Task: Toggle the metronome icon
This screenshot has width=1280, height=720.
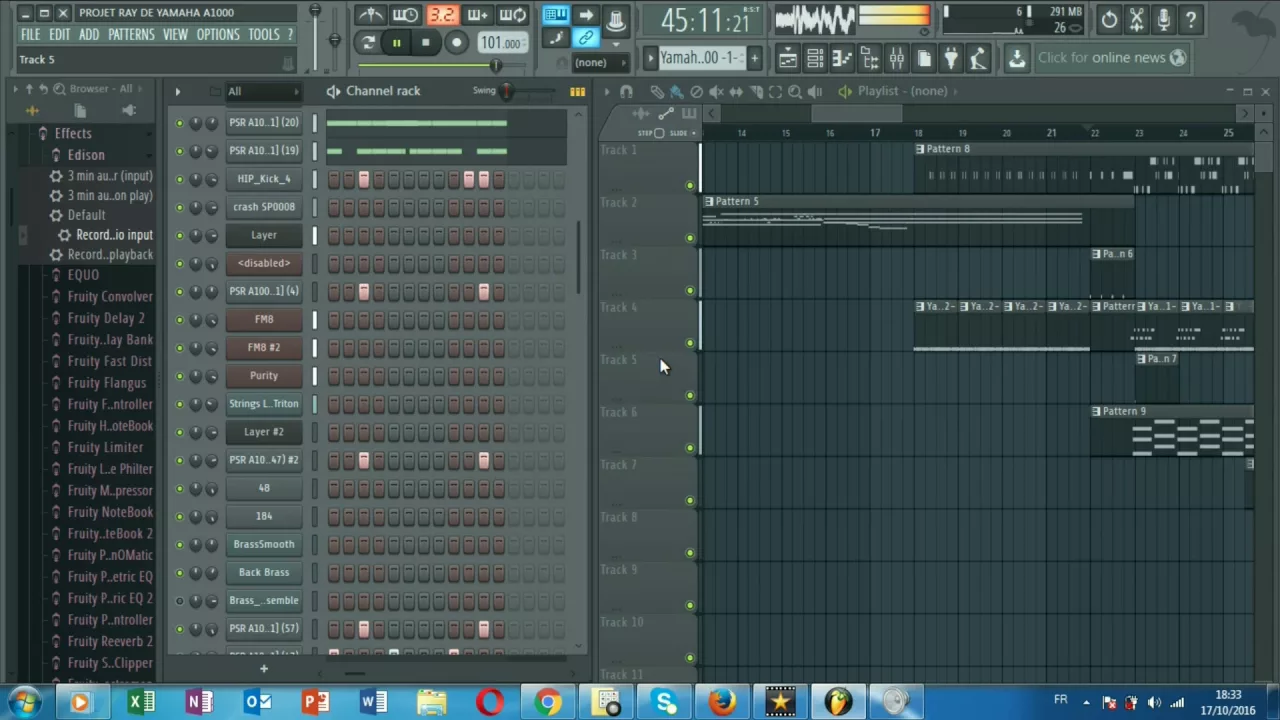Action: [x=371, y=15]
